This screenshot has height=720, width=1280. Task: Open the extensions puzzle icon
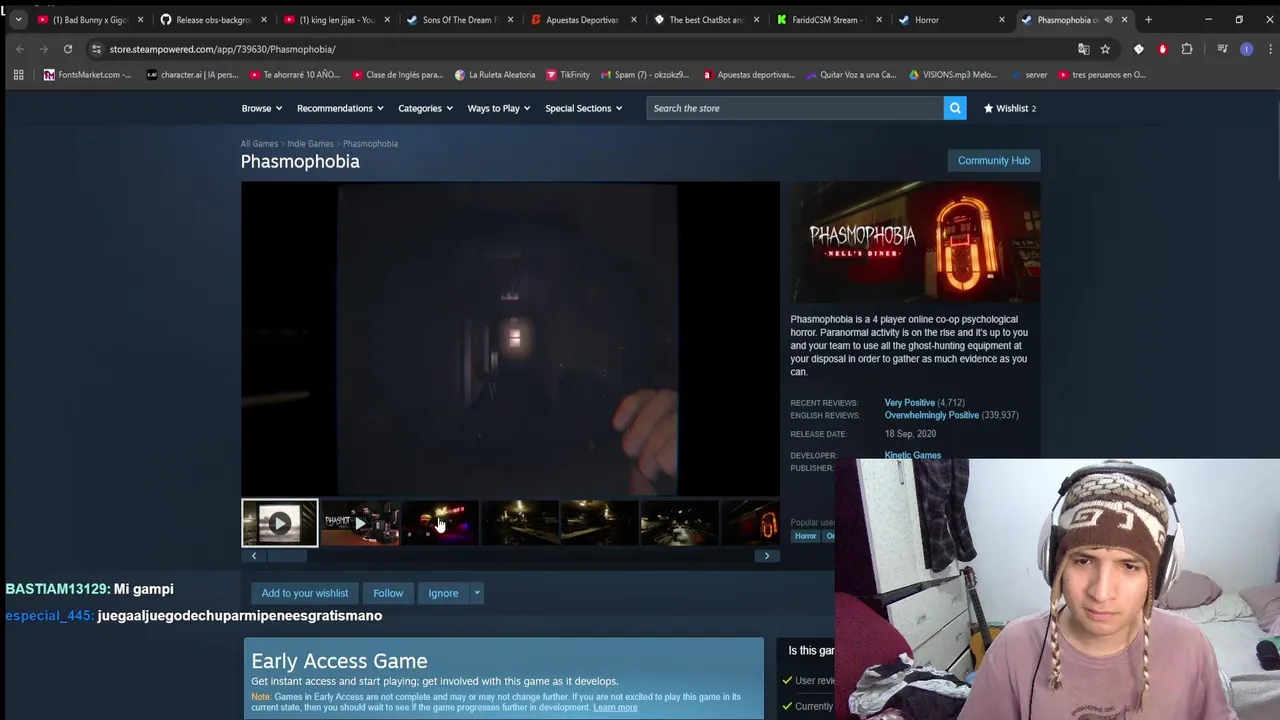1187,49
